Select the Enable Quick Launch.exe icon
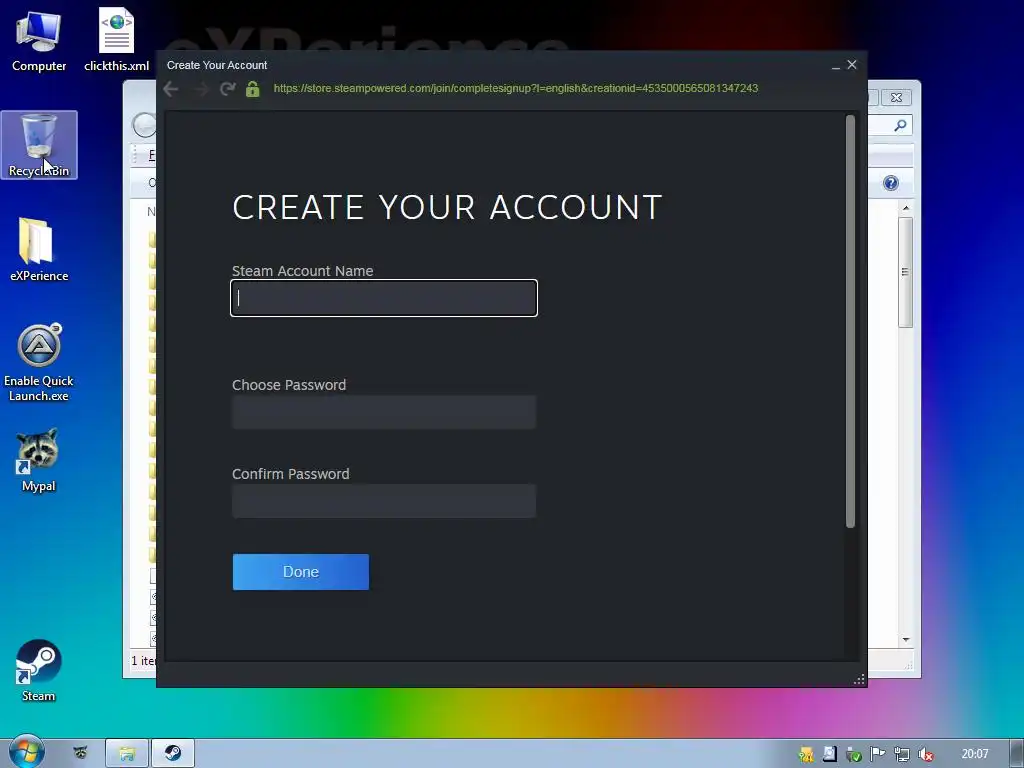 [39, 362]
